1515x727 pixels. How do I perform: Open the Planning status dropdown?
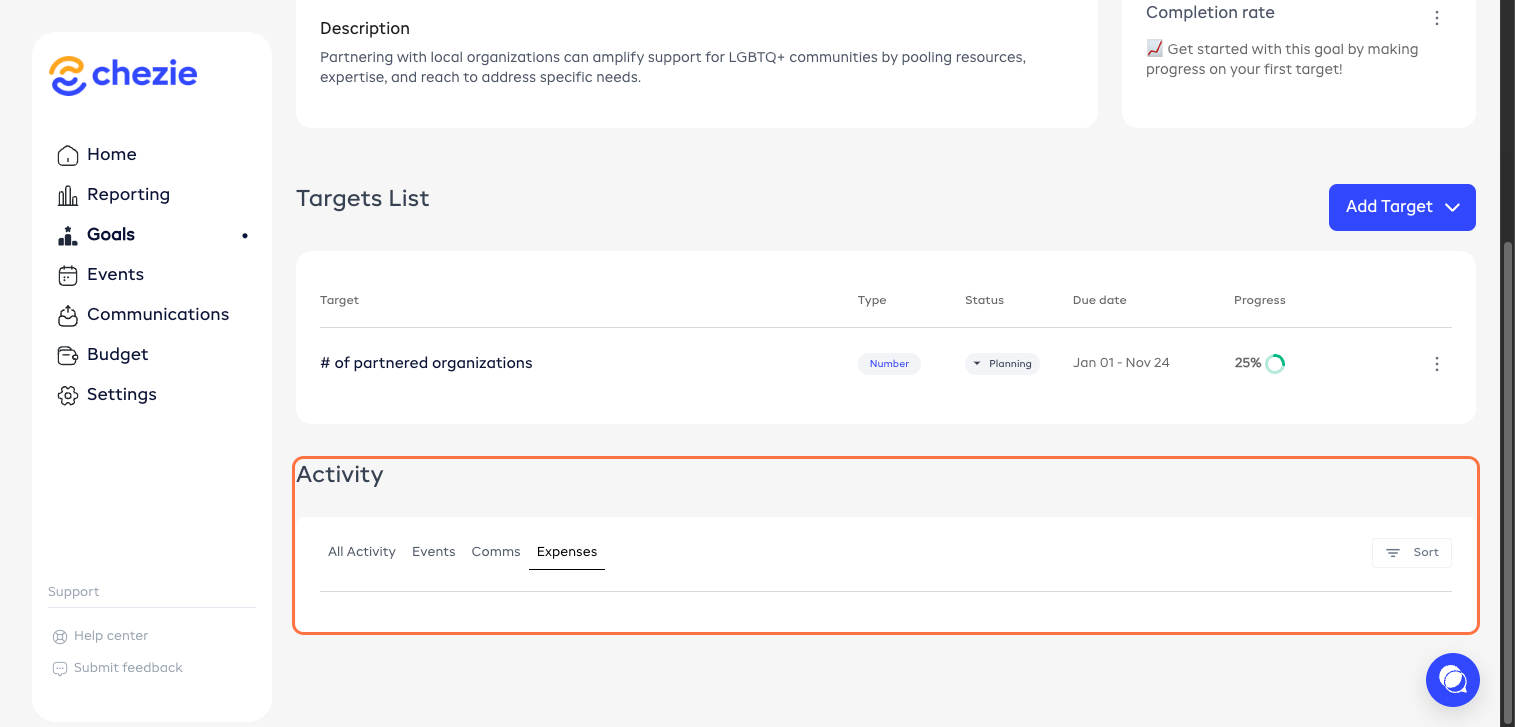[x=1002, y=364]
